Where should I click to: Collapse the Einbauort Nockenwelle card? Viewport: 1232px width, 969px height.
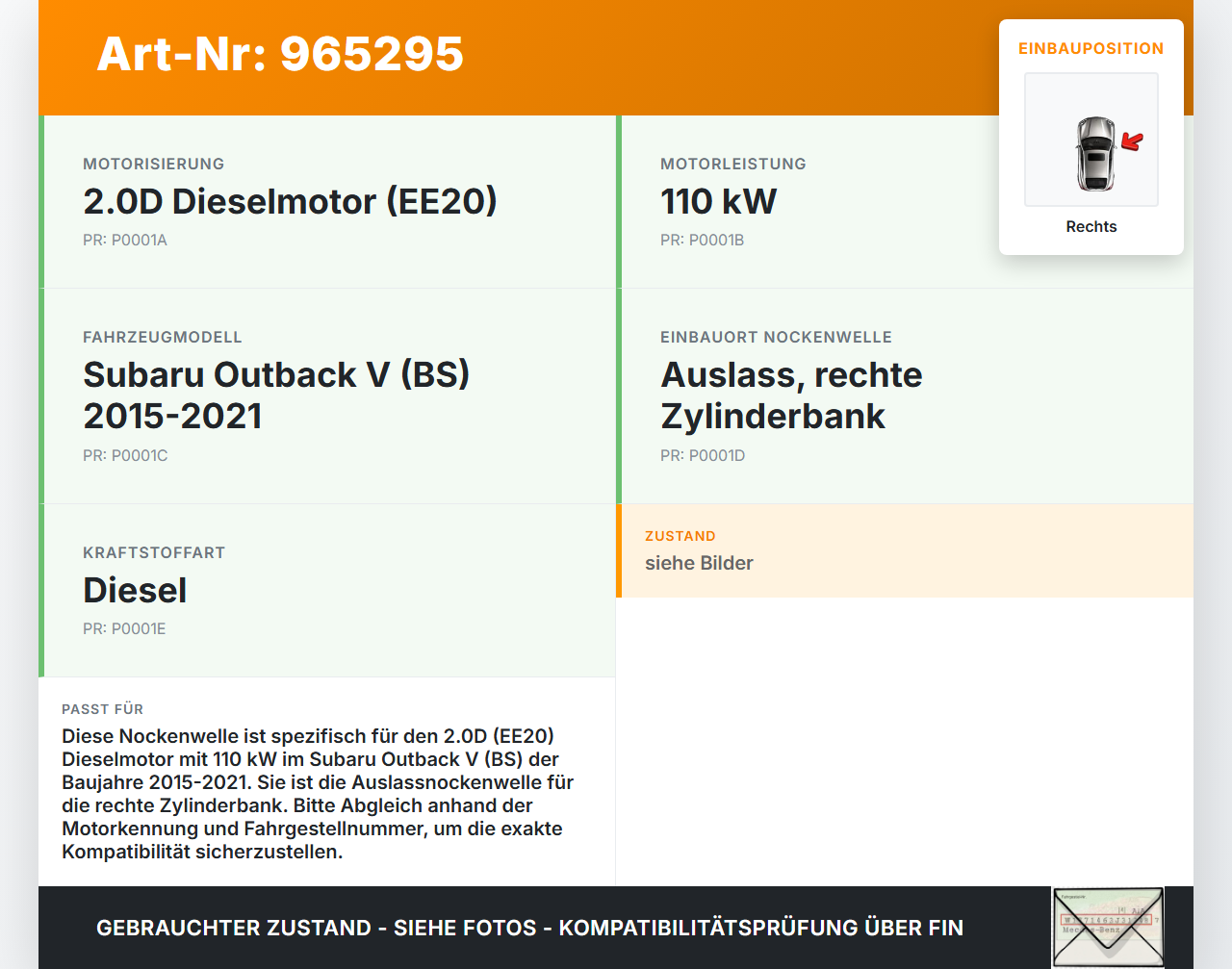pyautogui.click(x=905, y=395)
